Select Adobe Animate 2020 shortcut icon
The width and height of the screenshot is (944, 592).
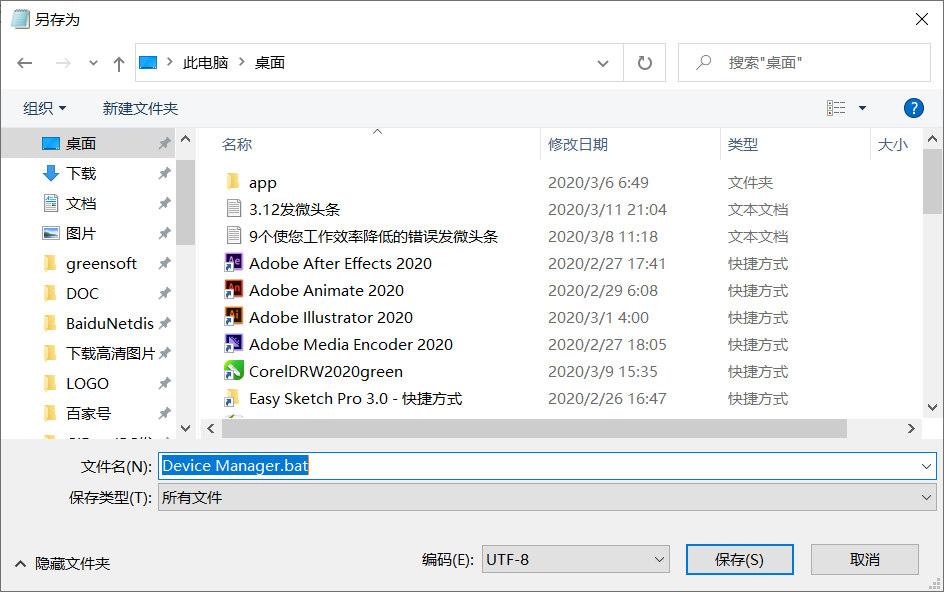[x=234, y=290]
